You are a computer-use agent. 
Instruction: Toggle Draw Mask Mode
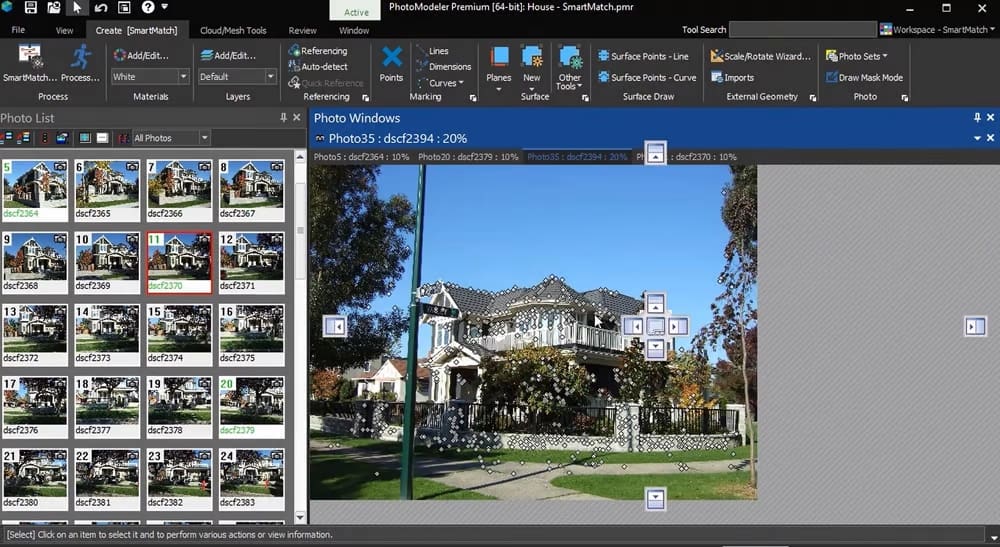[x=863, y=77]
